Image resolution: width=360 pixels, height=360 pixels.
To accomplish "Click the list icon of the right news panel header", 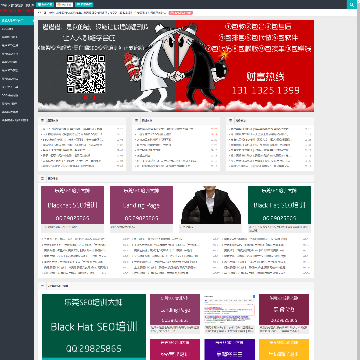I will (230, 120).
